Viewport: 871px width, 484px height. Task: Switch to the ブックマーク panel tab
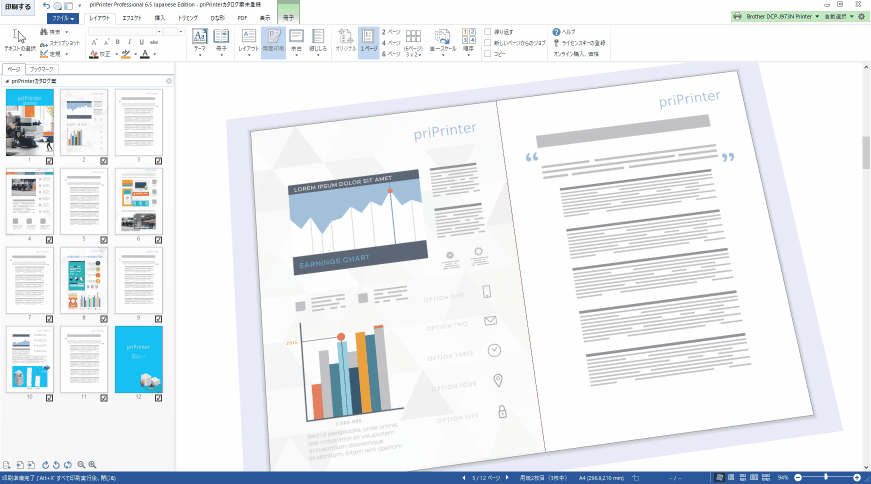click(x=42, y=69)
